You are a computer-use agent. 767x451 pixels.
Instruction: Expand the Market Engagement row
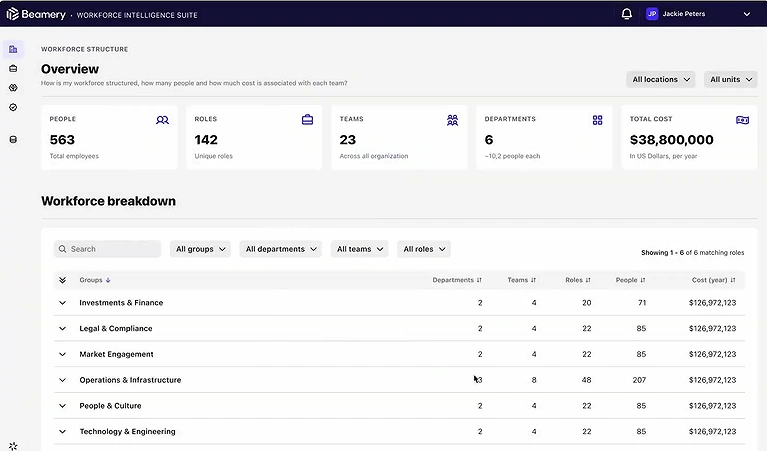click(62, 354)
